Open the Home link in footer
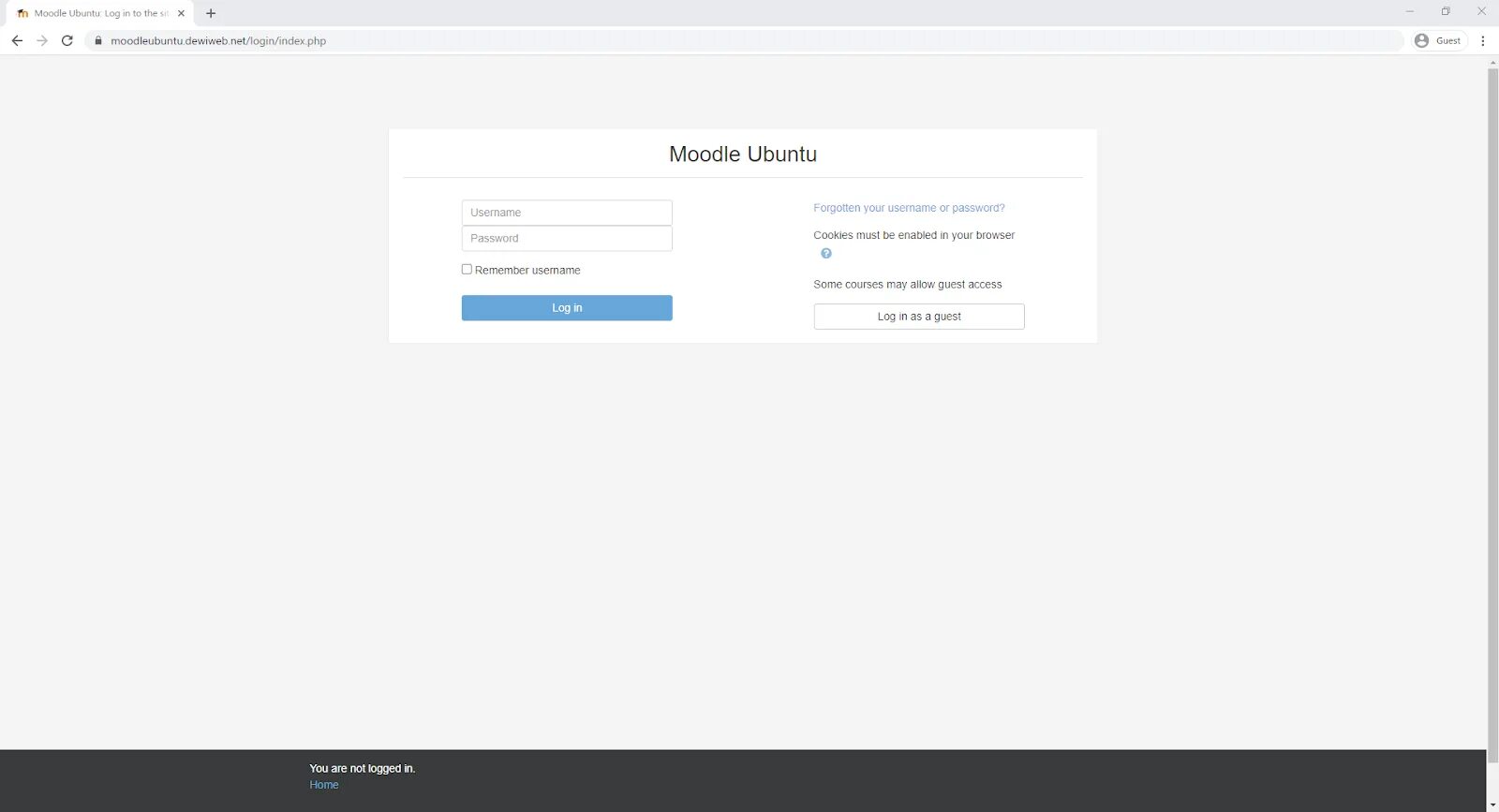The height and width of the screenshot is (812, 1499). [324, 785]
